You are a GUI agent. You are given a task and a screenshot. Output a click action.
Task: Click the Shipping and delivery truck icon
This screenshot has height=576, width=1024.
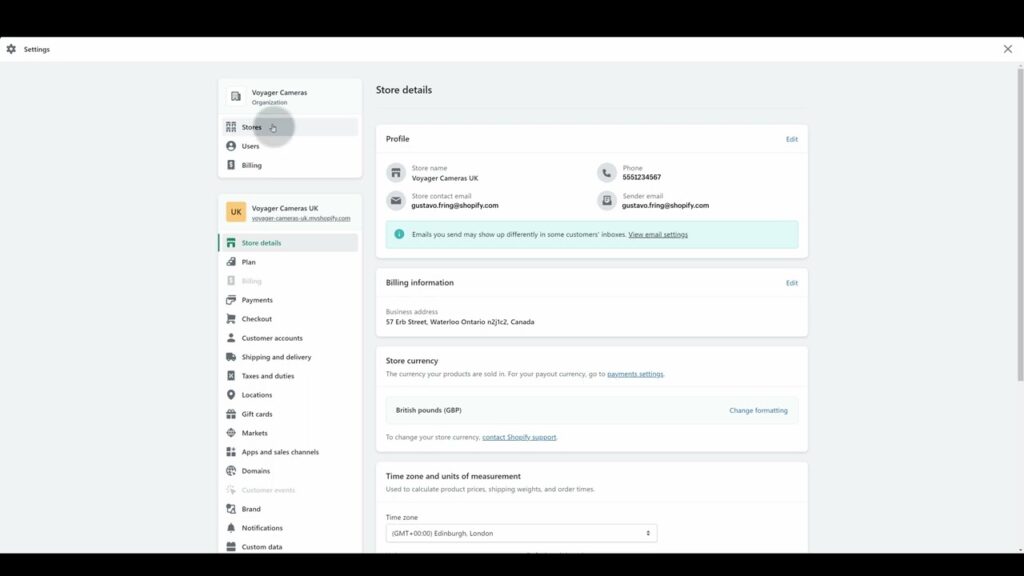(231, 357)
